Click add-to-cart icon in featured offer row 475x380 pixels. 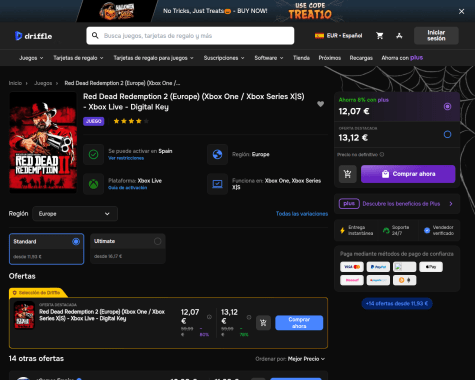pyautogui.click(x=263, y=323)
